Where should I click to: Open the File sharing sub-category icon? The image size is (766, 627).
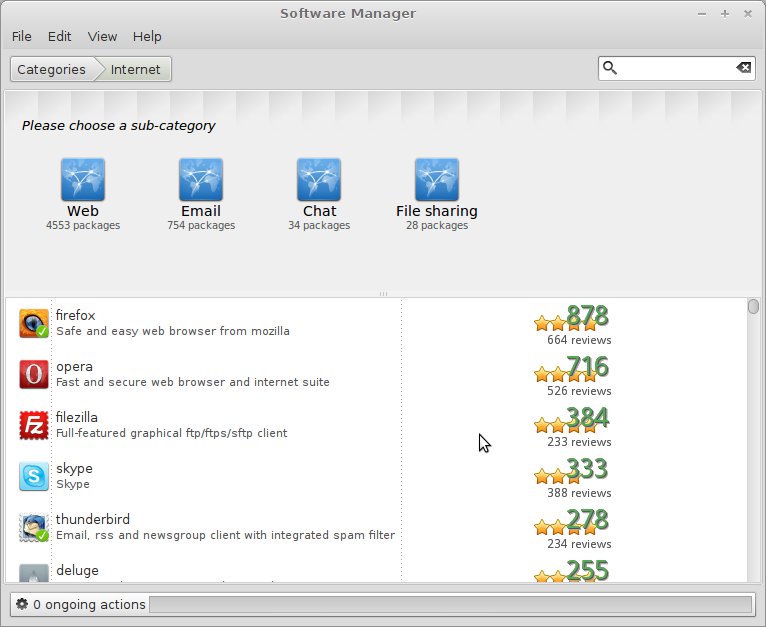click(x=437, y=180)
